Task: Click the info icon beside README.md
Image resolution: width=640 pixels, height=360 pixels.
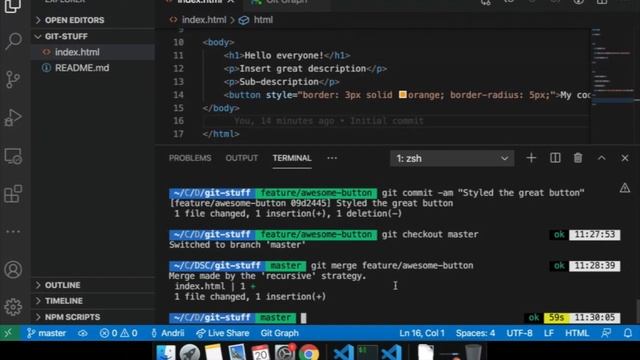Action: (46, 68)
